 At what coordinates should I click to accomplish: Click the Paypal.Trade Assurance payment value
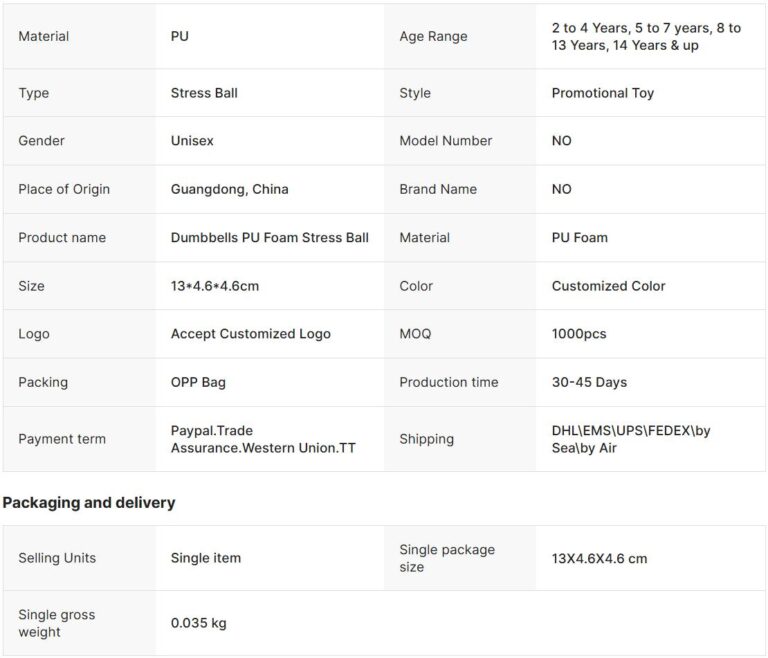coord(263,439)
